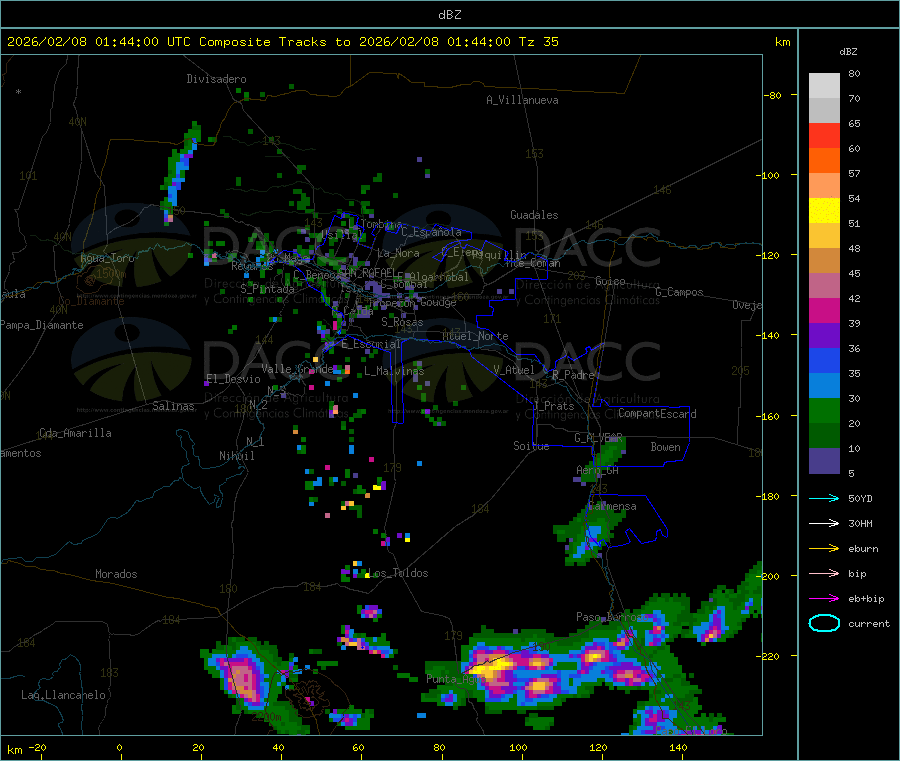This screenshot has height=761, width=900.
Task: Click the C_Española map label
Action: [431, 232]
